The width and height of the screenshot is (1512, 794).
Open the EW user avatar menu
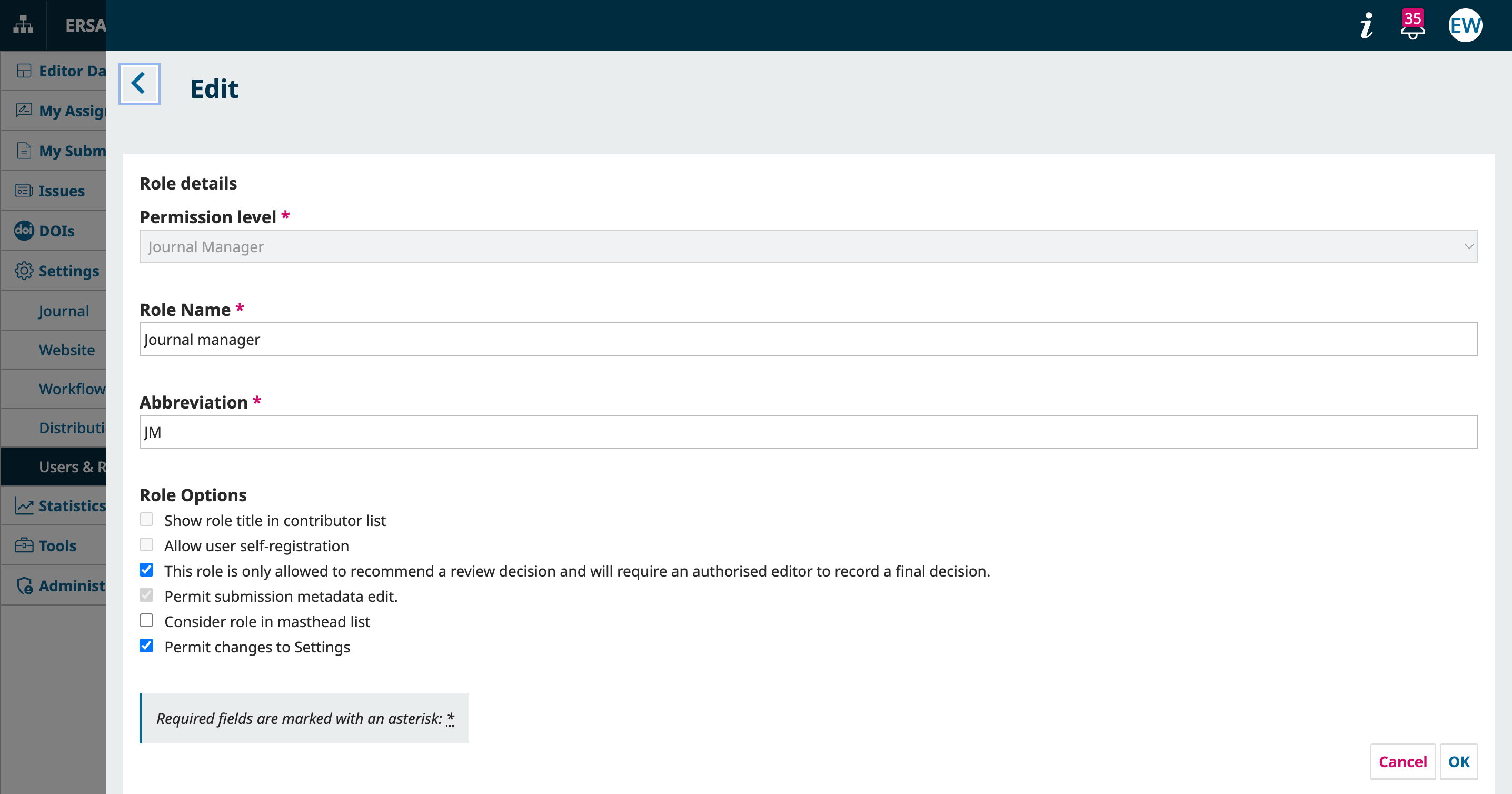click(x=1465, y=26)
